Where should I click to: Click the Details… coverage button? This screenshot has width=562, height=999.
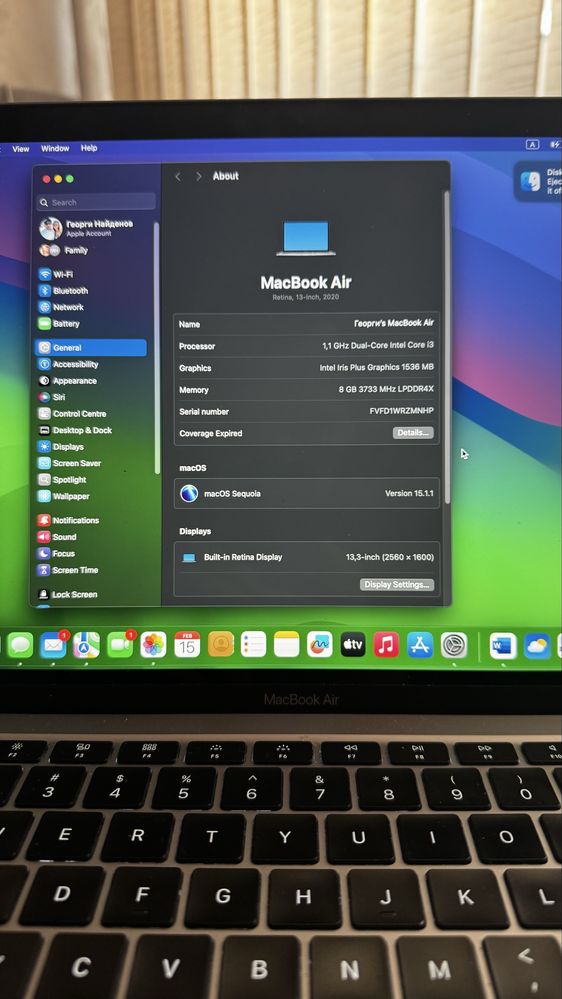click(x=413, y=433)
